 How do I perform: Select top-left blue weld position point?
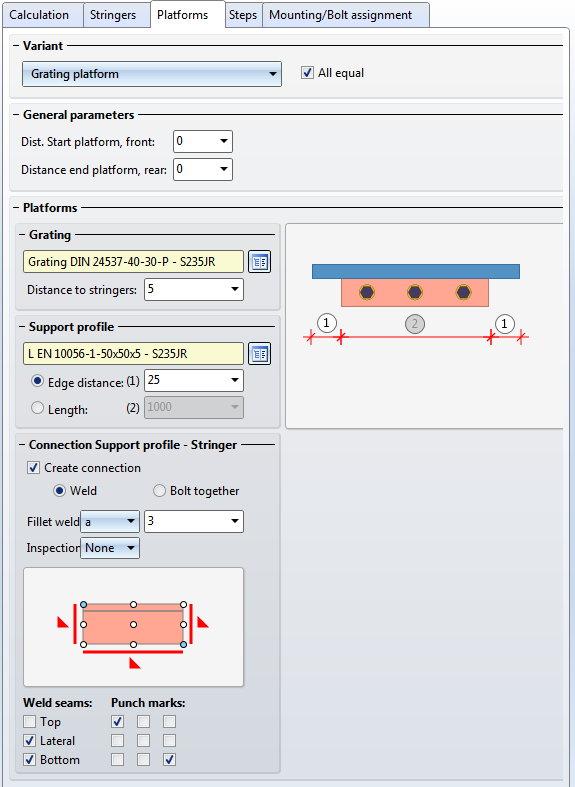(x=83, y=605)
